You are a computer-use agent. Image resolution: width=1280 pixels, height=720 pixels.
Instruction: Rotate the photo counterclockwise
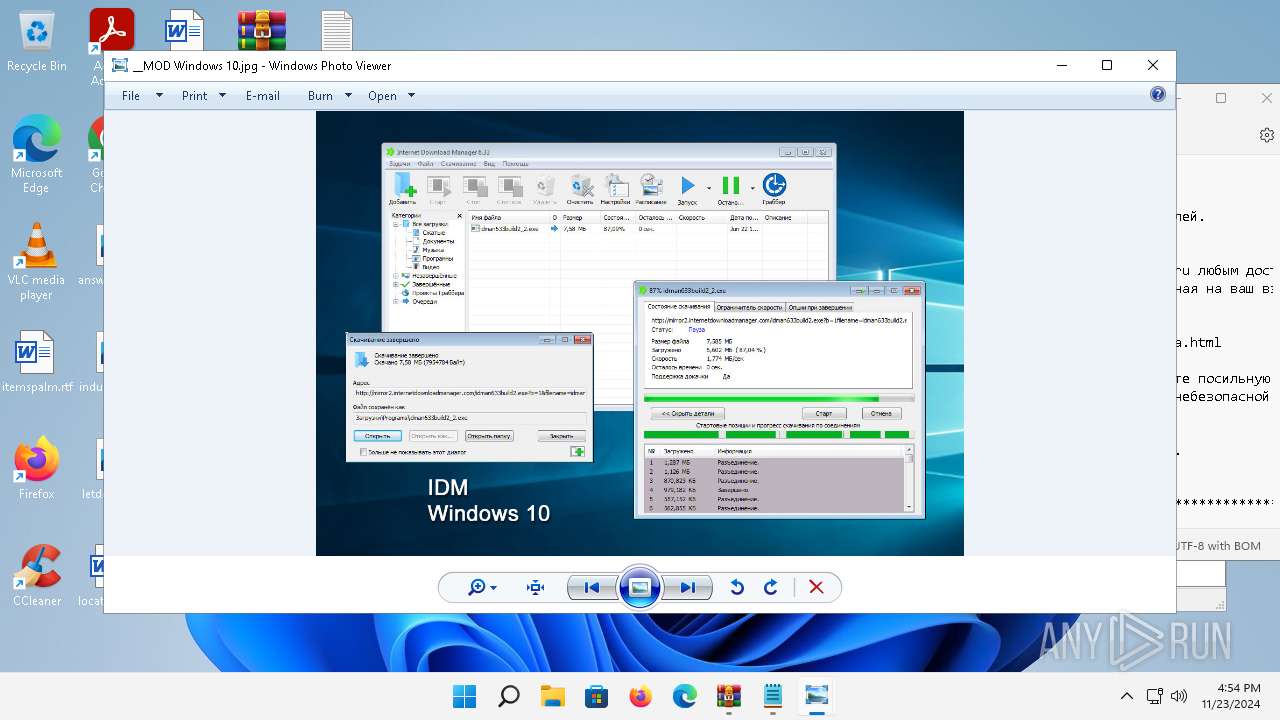(x=737, y=588)
